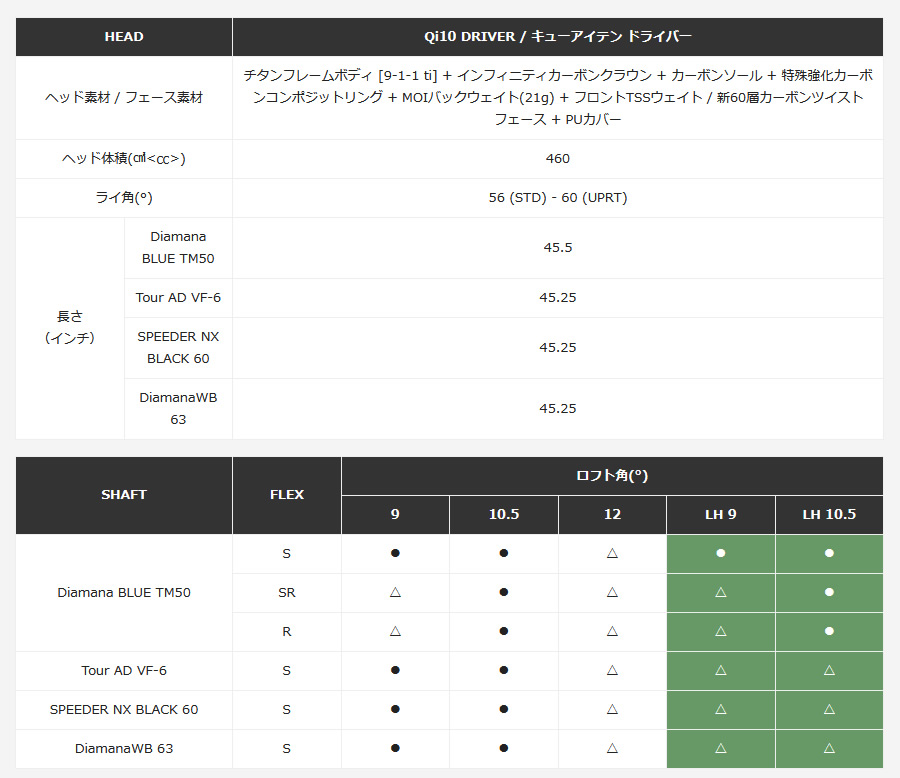Click the black dot for Diamana S loft 10.5

(503, 553)
